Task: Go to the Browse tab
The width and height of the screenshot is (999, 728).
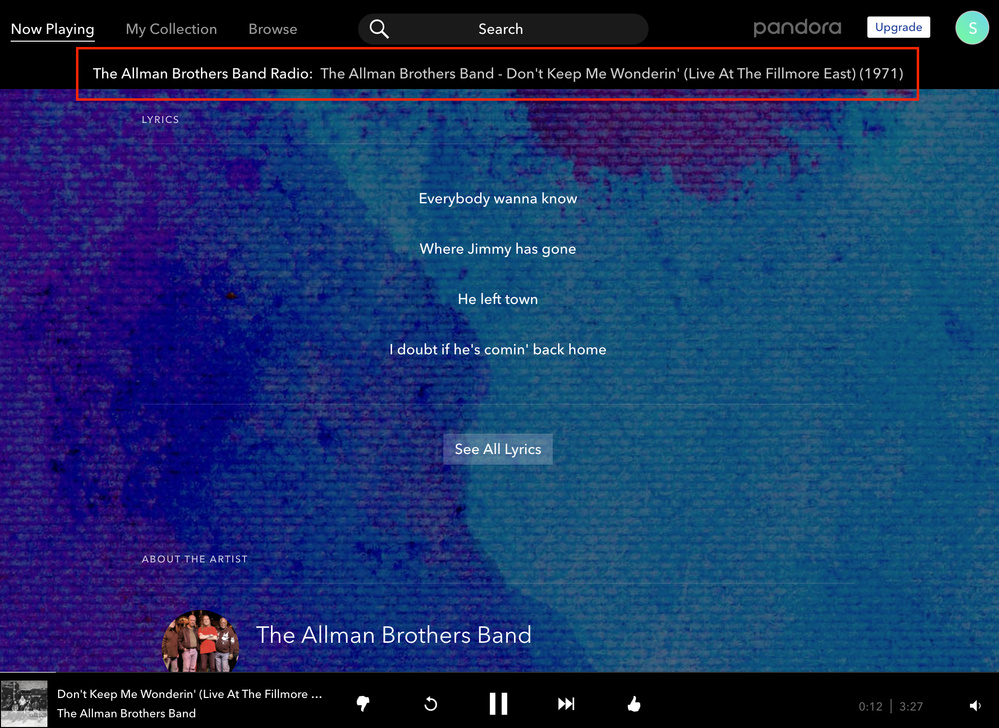Action: point(273,29)
